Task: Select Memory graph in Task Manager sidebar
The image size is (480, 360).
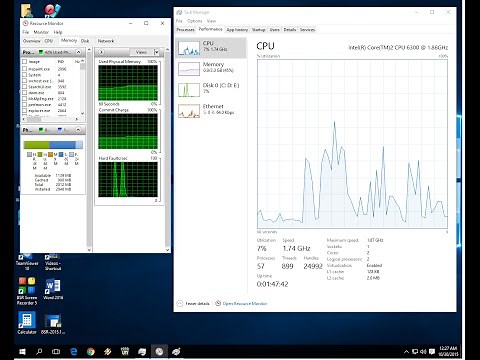Action: coord(189,69)
